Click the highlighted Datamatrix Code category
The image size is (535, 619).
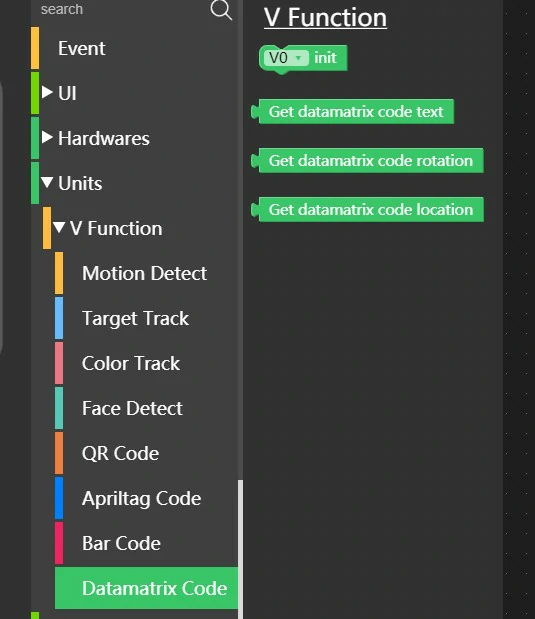(x=146, y=588)
